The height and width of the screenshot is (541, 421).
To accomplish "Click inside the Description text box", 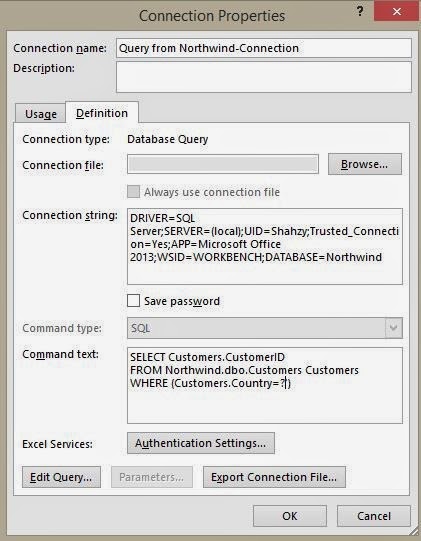I will click(x=264, y=77).
